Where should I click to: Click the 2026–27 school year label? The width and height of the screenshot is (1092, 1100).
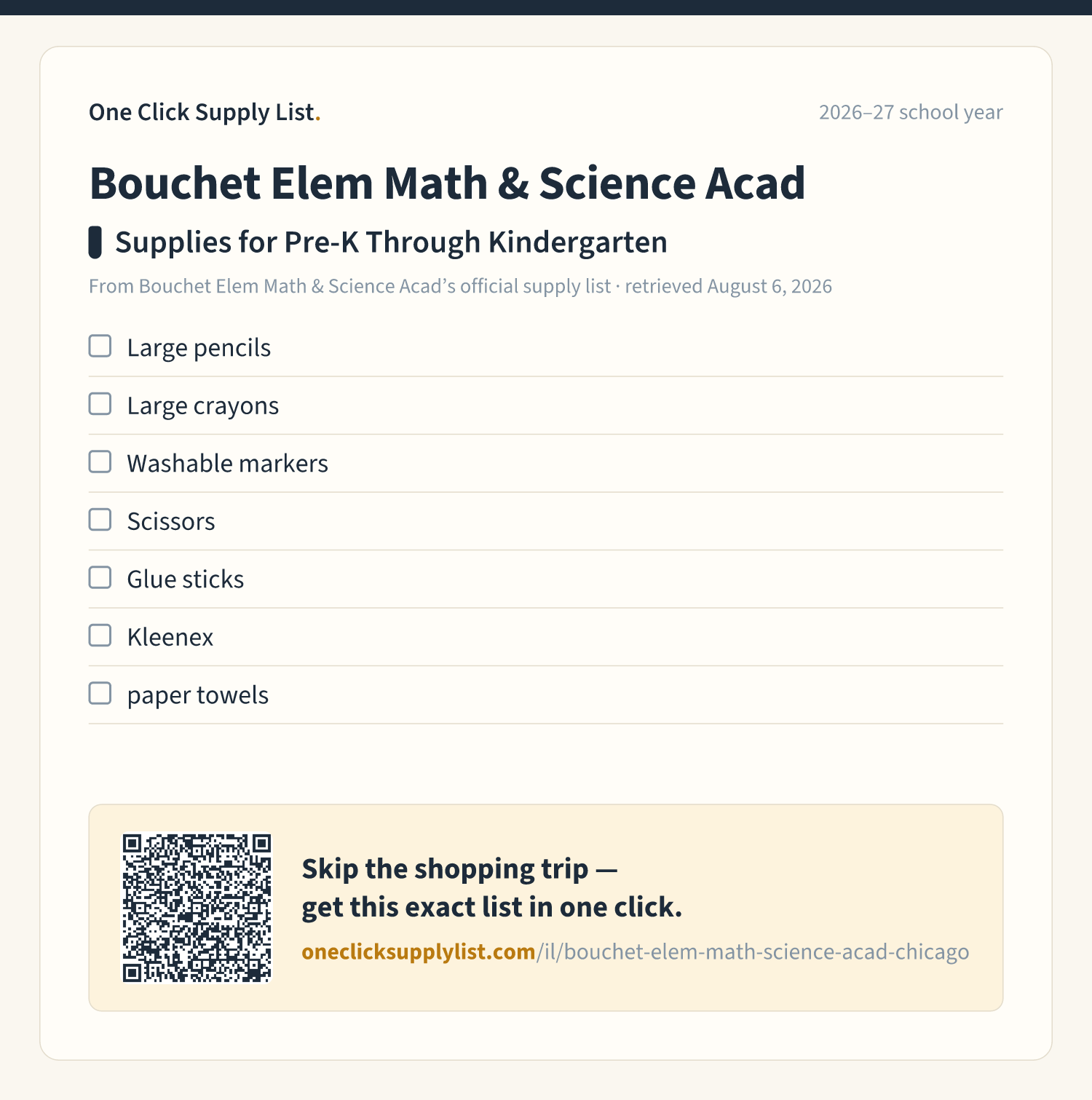[911, 112]
